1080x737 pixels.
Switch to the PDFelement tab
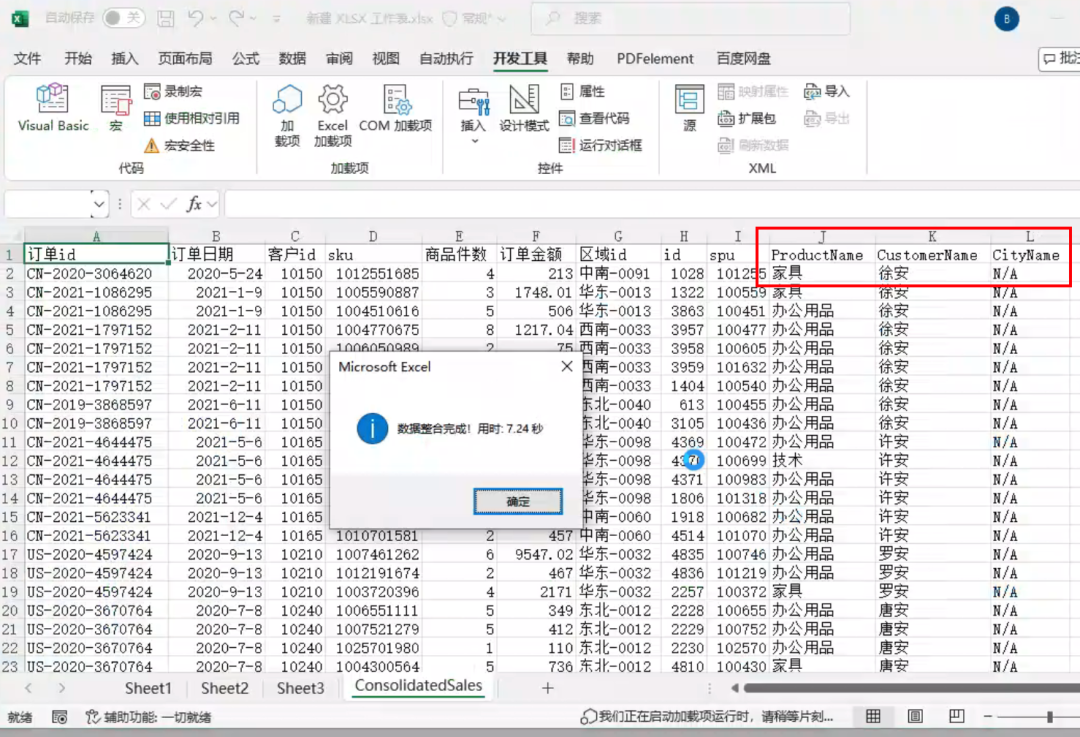[655, 59]
